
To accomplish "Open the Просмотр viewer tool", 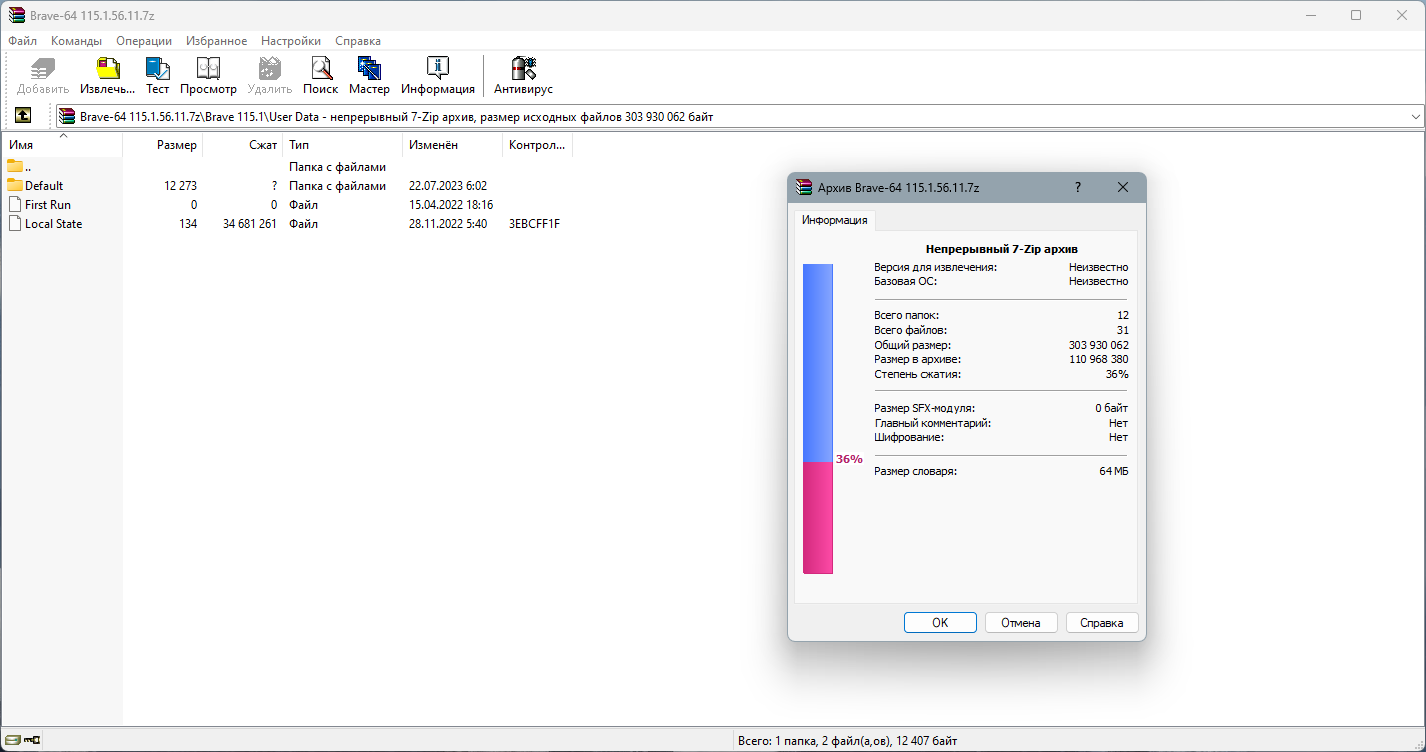I will coord(208,76).
